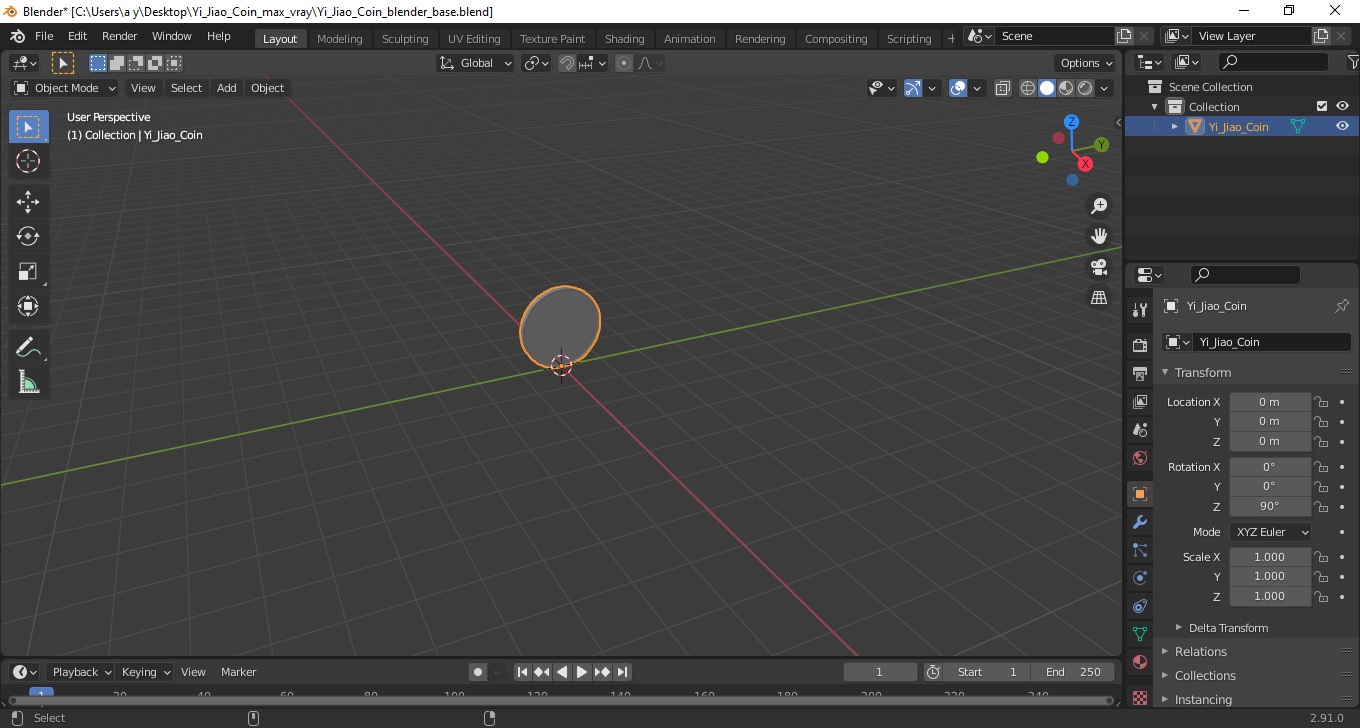Screen dimensions: 1360x728
Task: Activate the Scale tool
Action: [x=28, y=272]
